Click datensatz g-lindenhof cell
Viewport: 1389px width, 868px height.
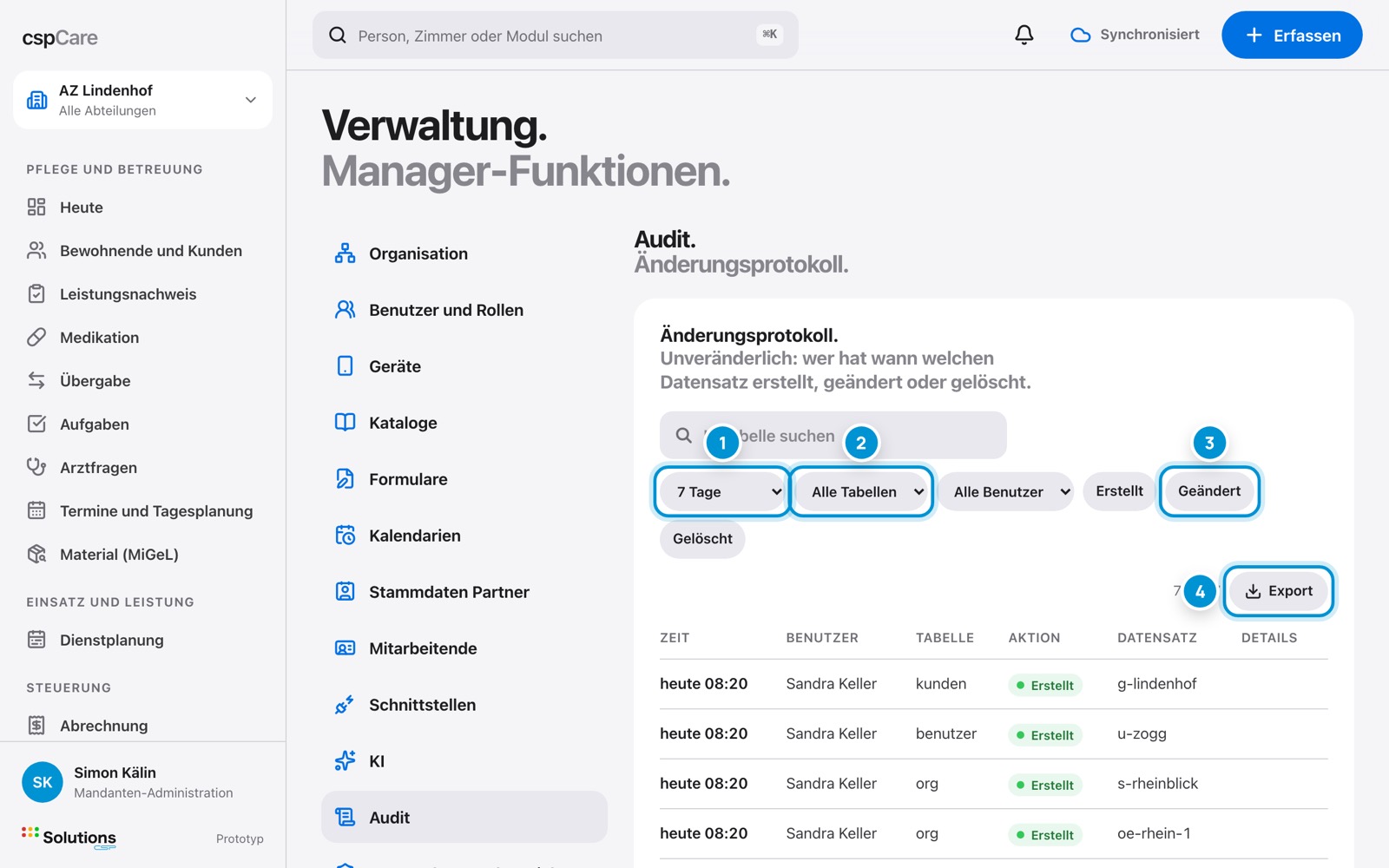point(1156,684)
